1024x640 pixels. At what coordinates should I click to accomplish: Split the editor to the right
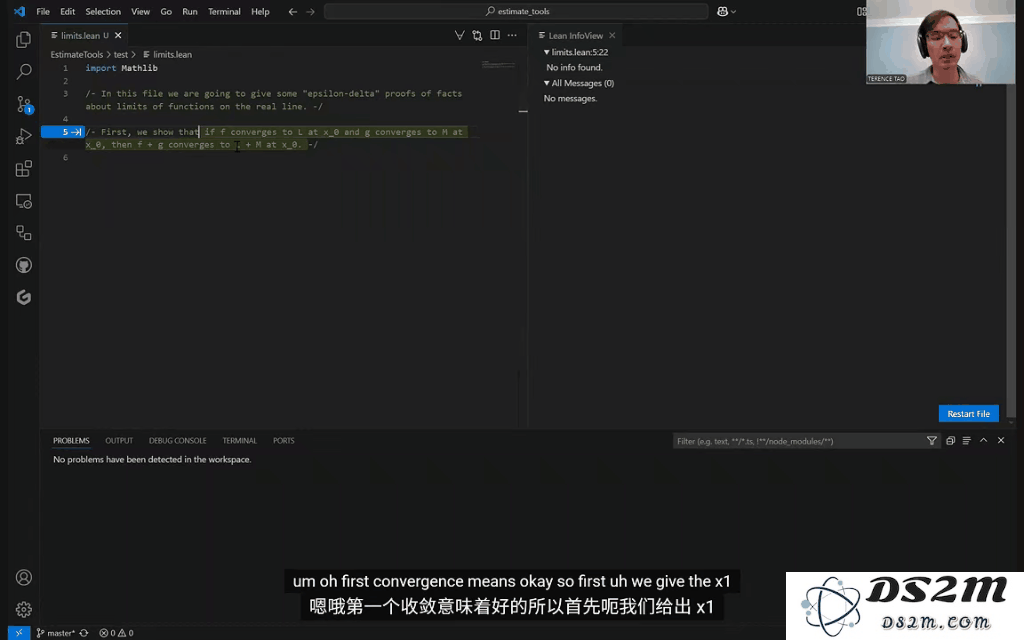coord(495,35)
